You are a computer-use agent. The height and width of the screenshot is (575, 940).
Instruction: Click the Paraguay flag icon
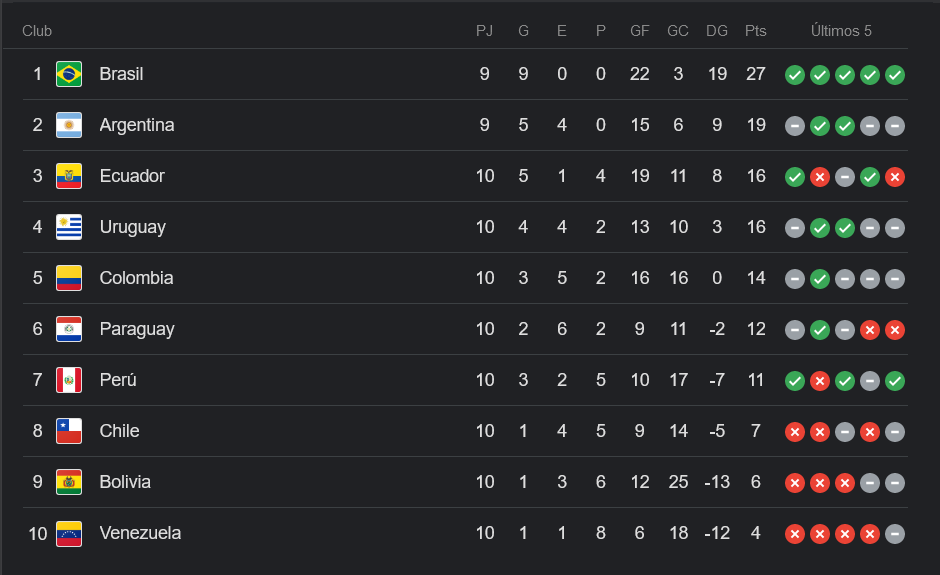click(69, 329)
